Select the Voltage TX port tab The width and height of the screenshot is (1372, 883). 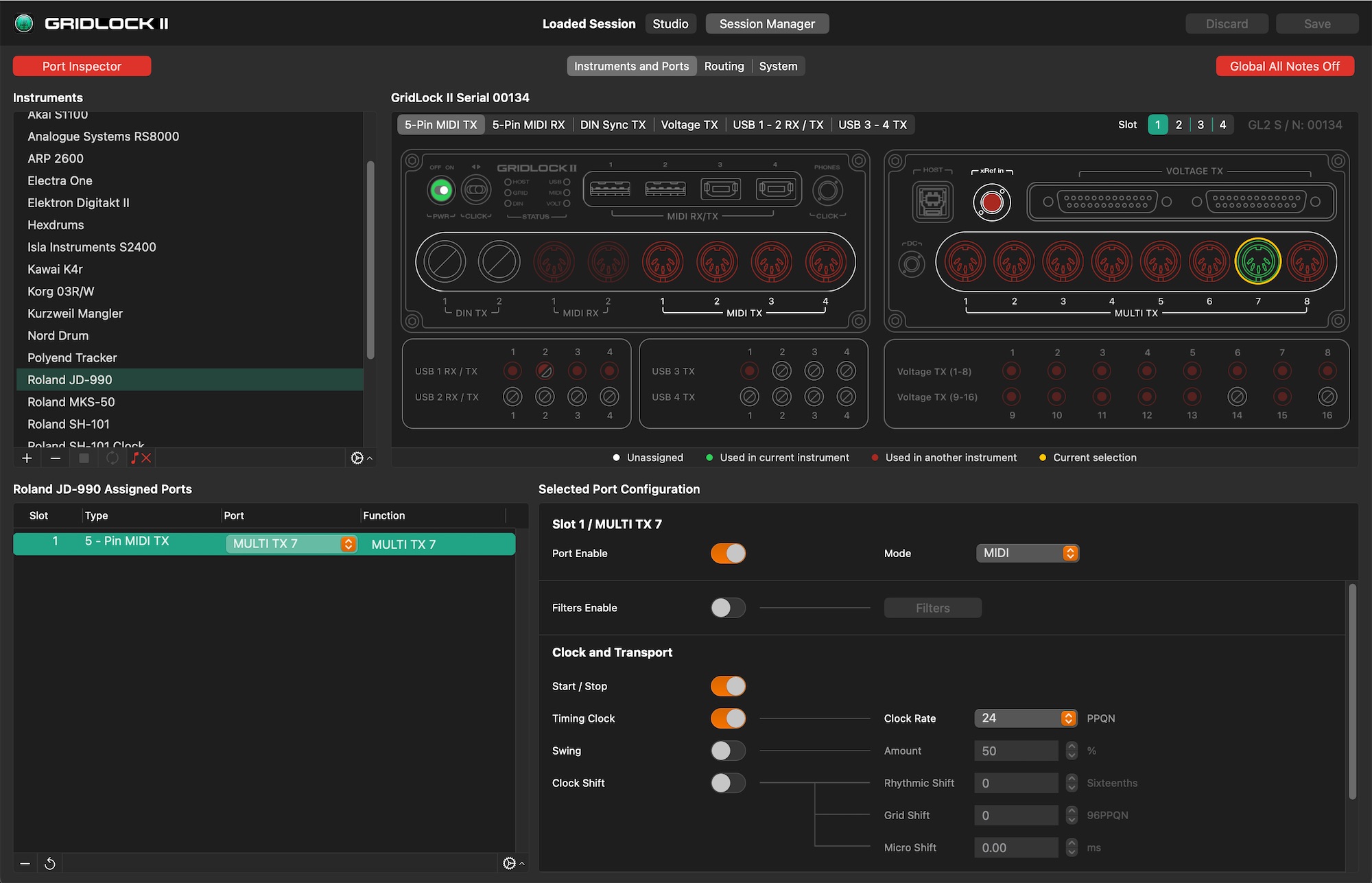pos(689,125)
